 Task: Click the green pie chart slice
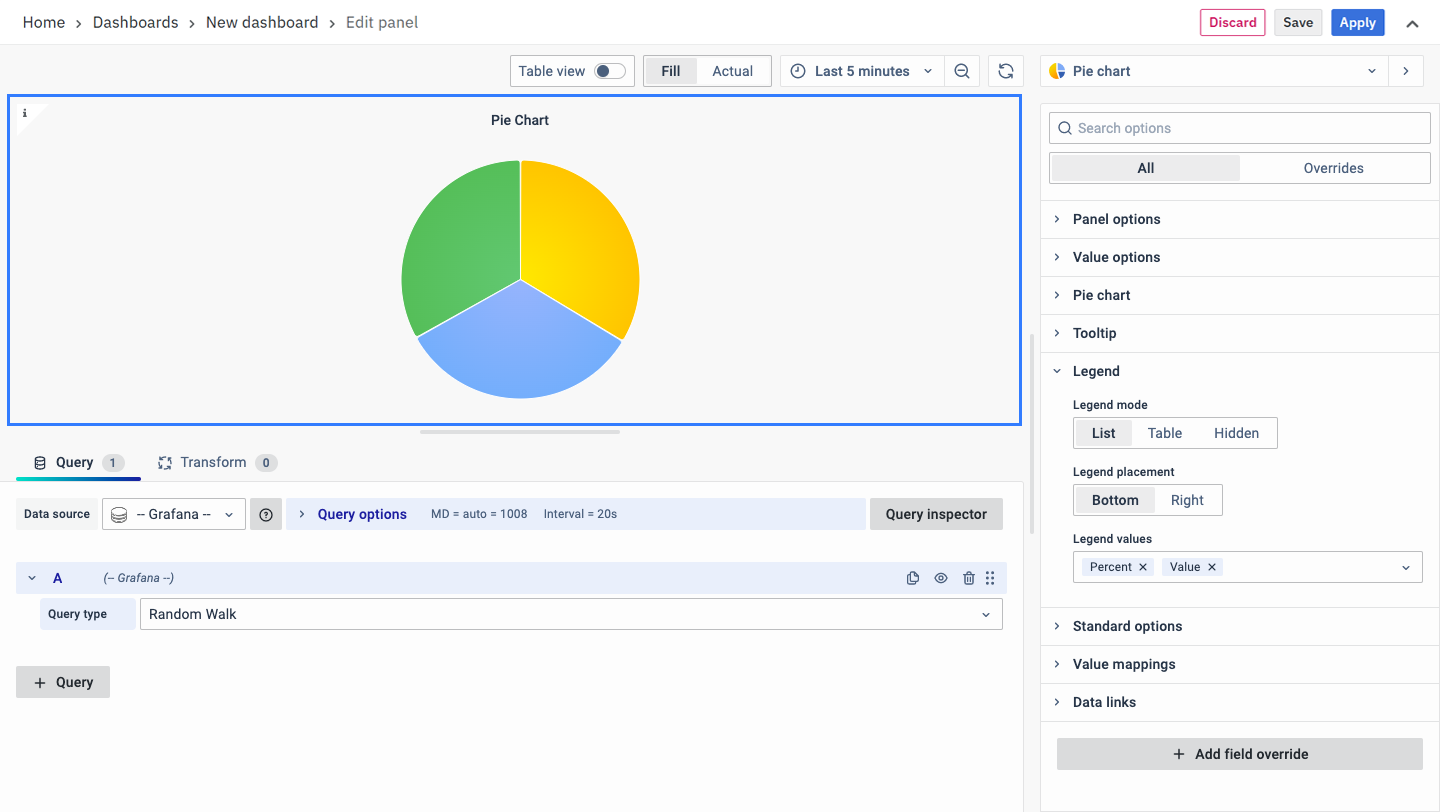(x=455, y=250)
